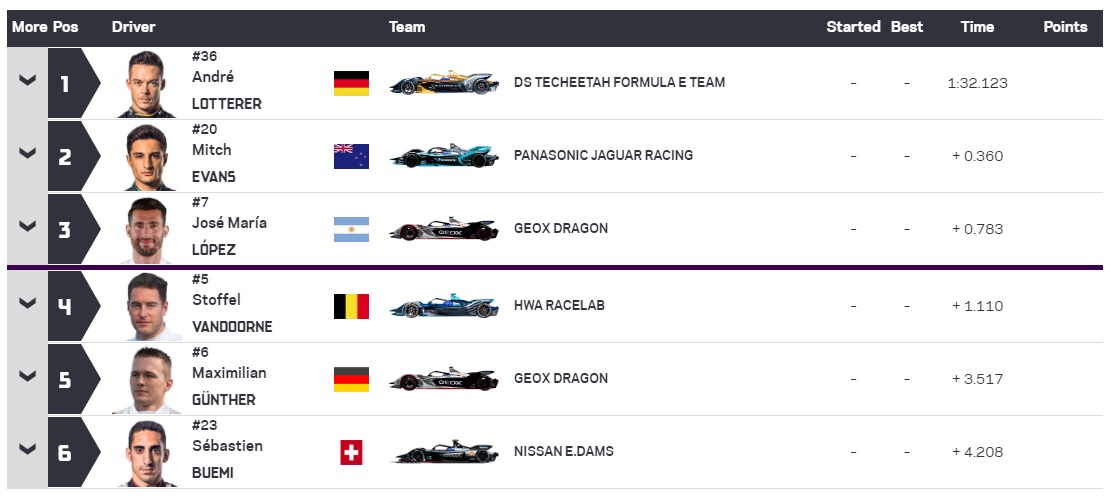Click the Panasonic Jaguar car image
1113x503 pixels.
(444, 155)
